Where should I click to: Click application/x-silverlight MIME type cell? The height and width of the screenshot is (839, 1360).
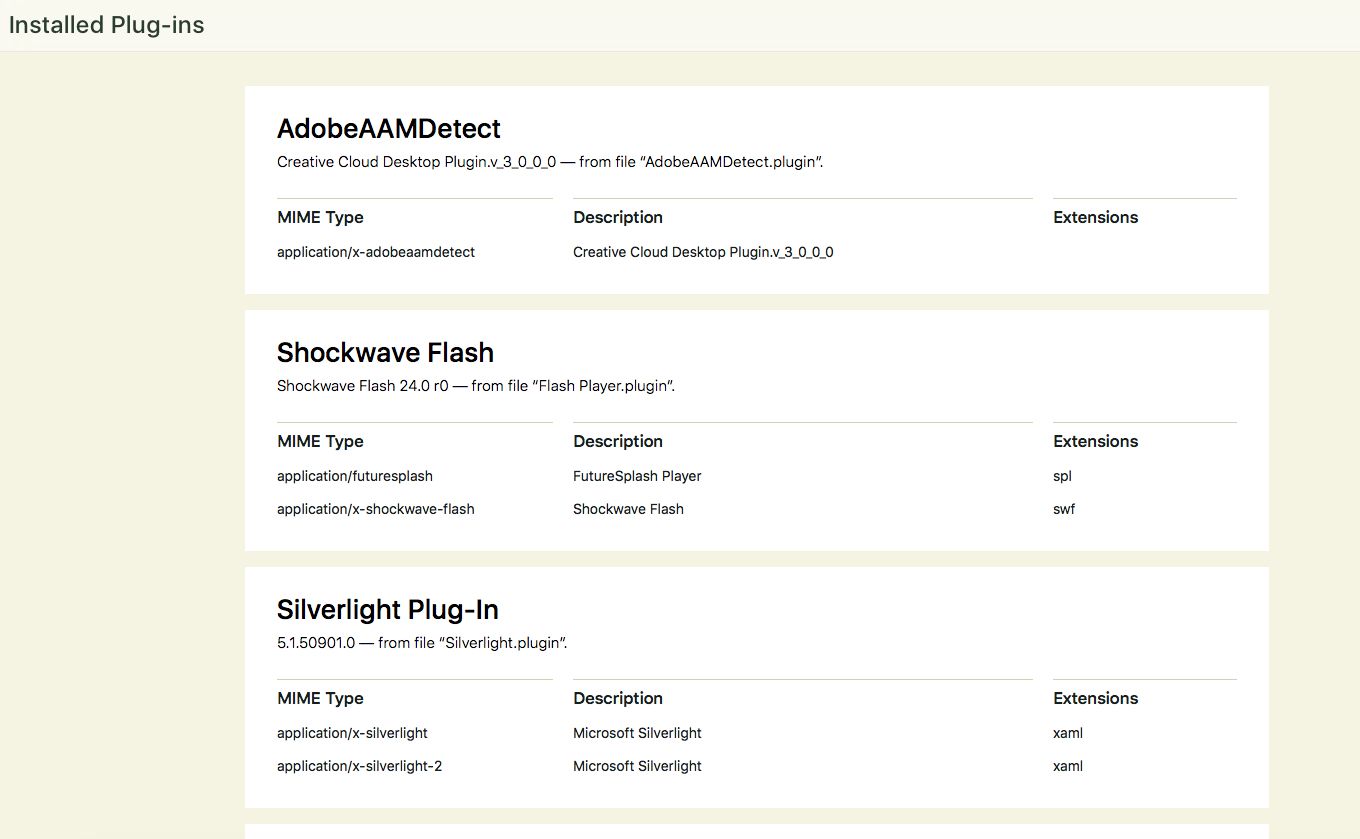coord(352,733)
